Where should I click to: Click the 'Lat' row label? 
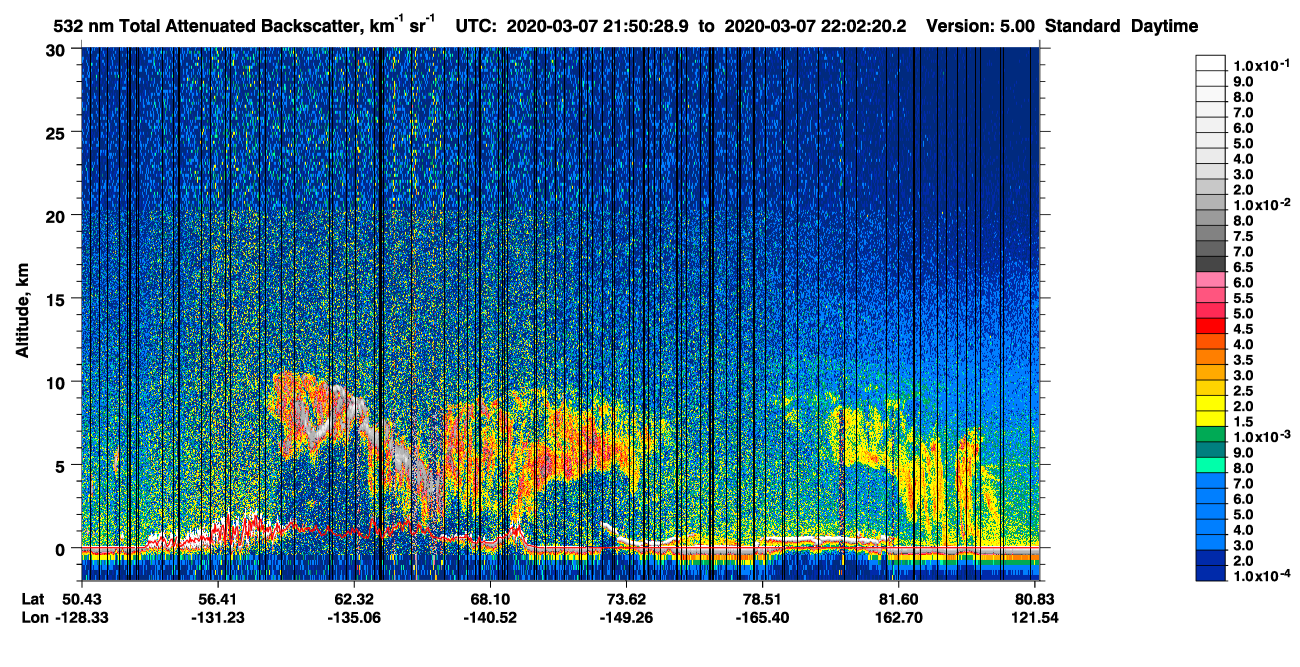click(x=32, y=598)
